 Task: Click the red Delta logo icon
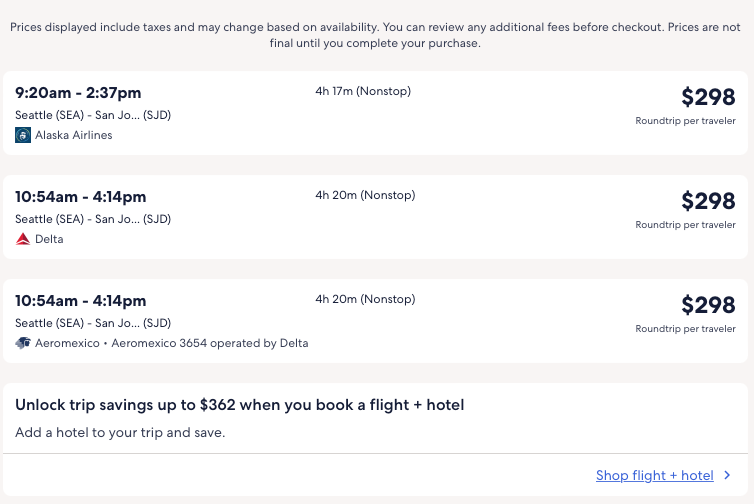pyautogui.click(x=23, y=239)
